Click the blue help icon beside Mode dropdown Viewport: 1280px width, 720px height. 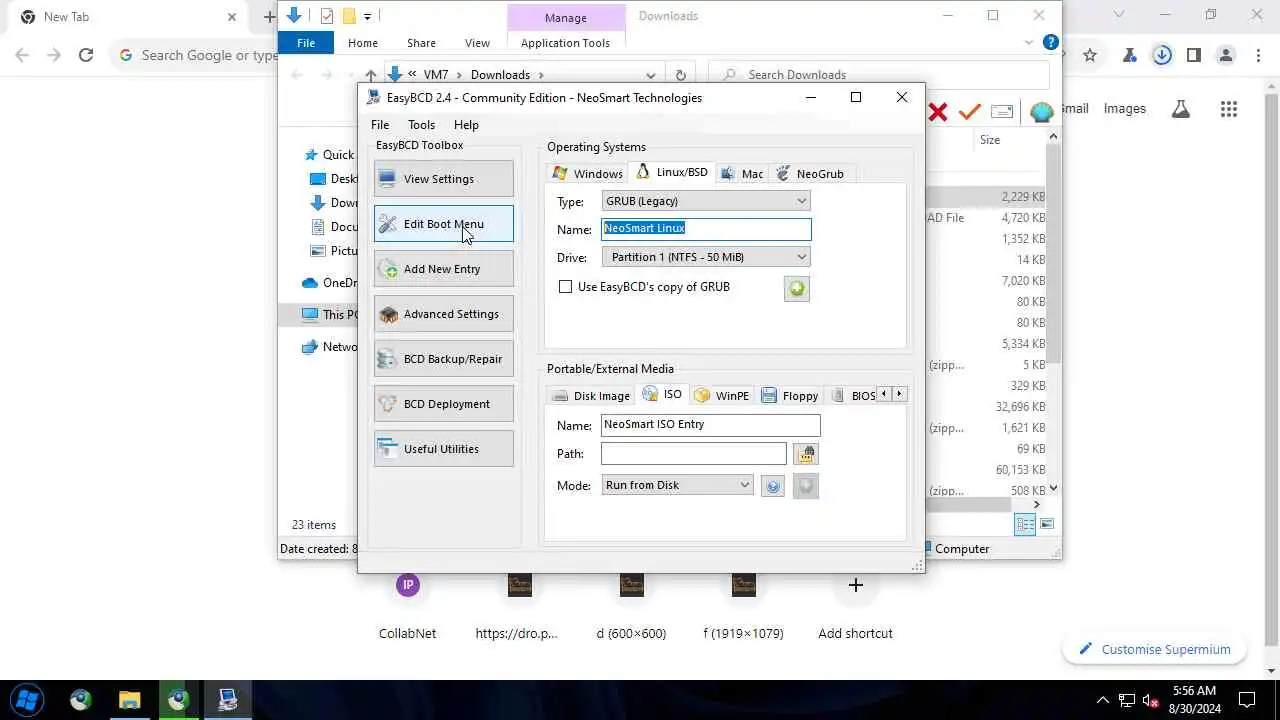click(x=772, y=486)
